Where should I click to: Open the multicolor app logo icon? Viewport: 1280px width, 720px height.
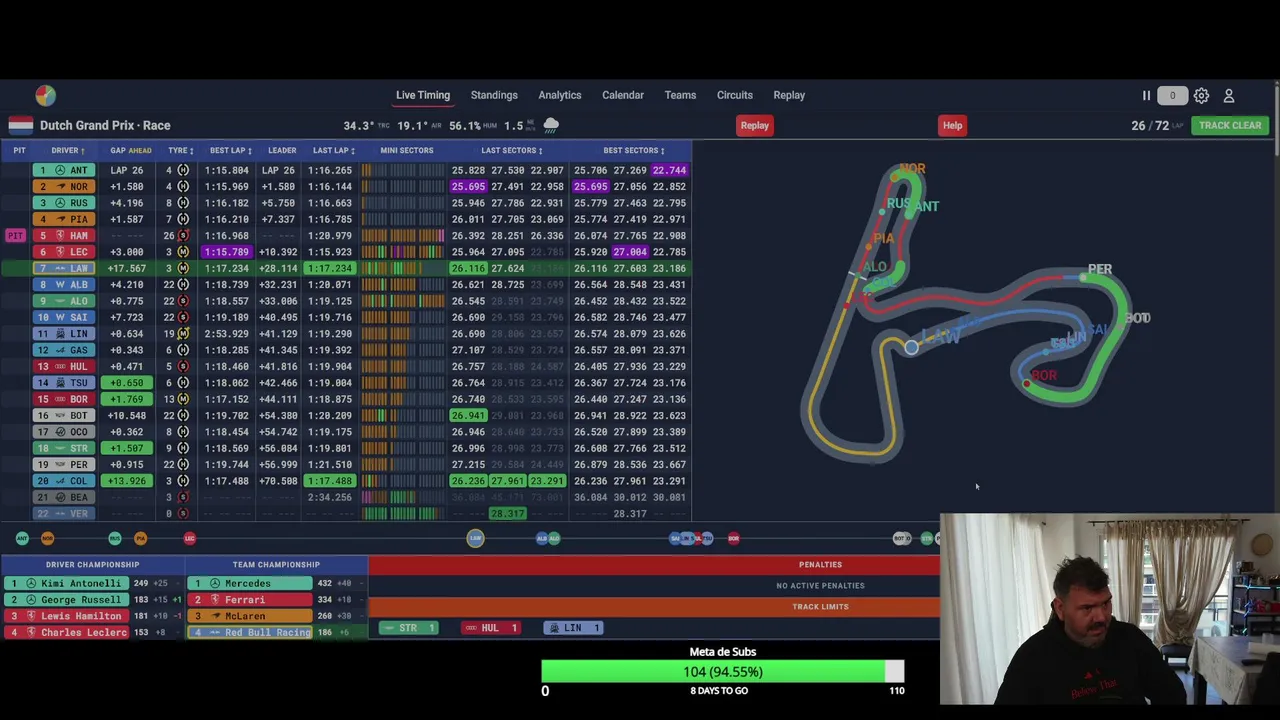(x=45, y=95)
